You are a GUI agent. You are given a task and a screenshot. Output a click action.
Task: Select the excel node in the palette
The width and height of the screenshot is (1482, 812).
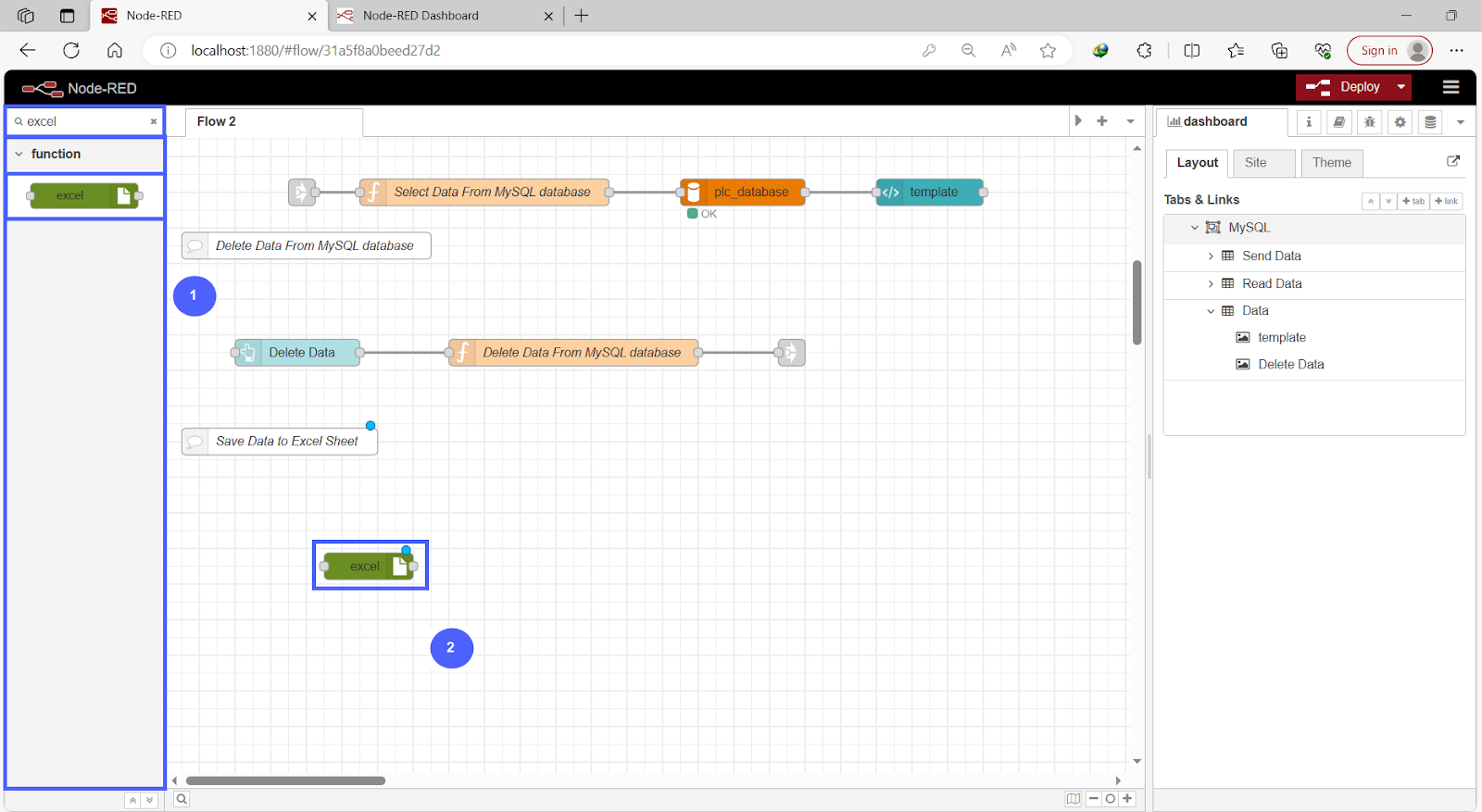(84, 195)
